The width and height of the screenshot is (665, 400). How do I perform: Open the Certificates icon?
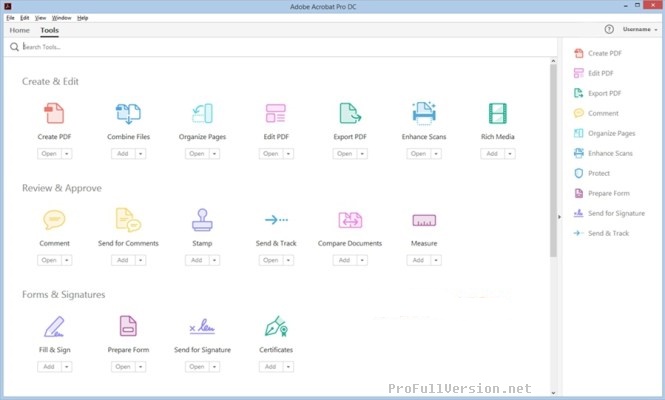[276, 326]
